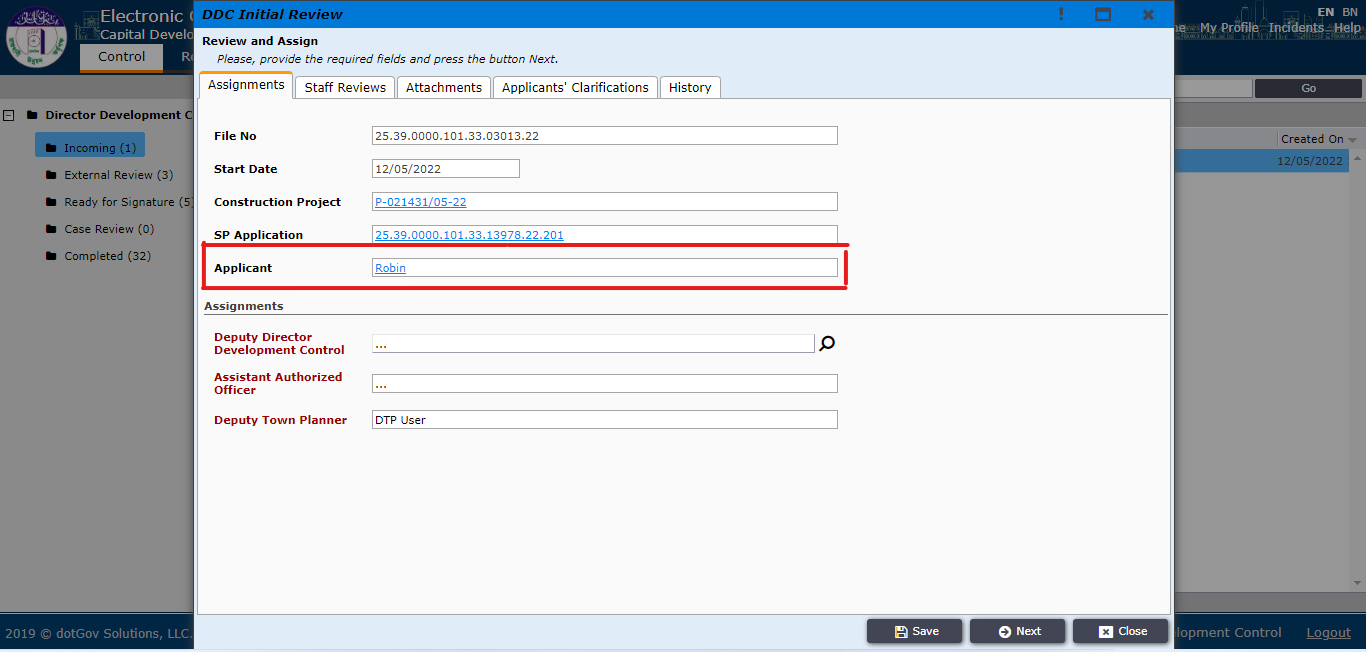Switch to Applicants' Clarifications tab

pos(575,88)
